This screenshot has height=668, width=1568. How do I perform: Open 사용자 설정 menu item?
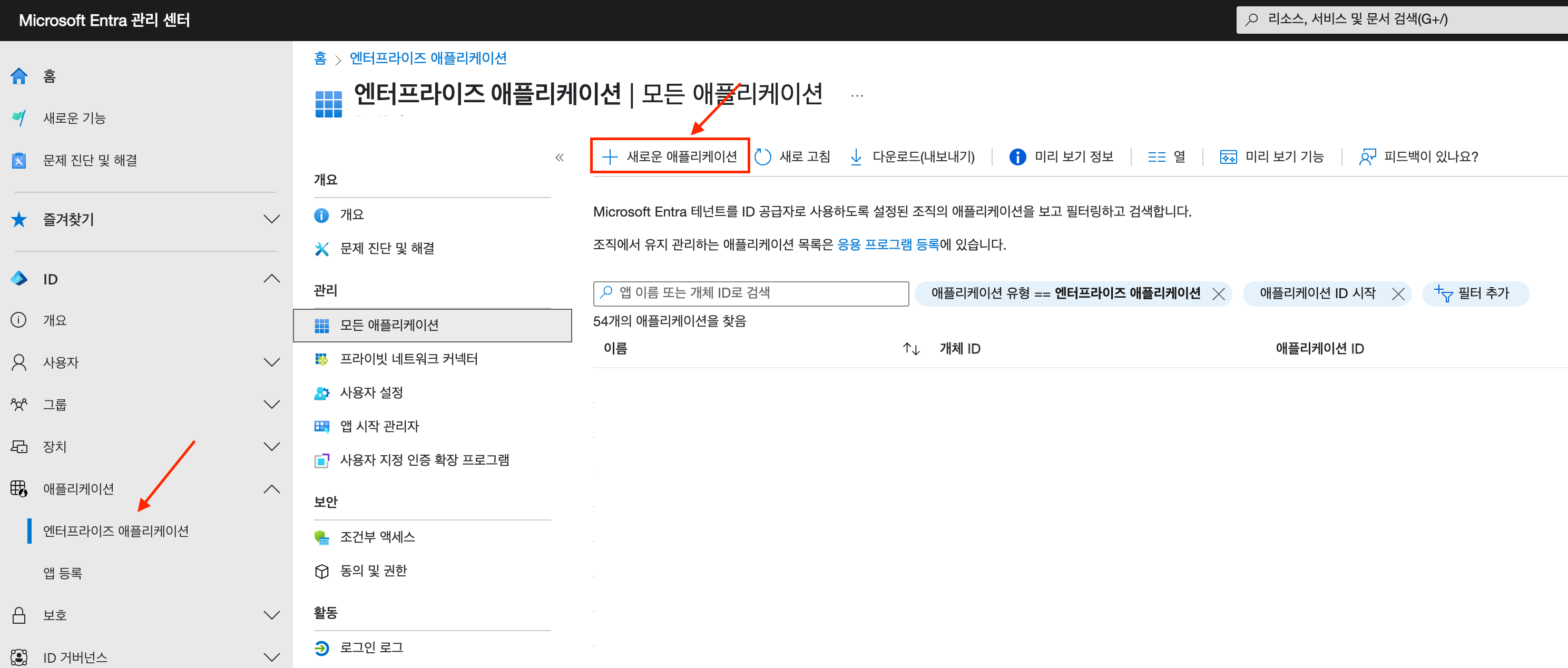pyautogui.click(x=371, y=393)
